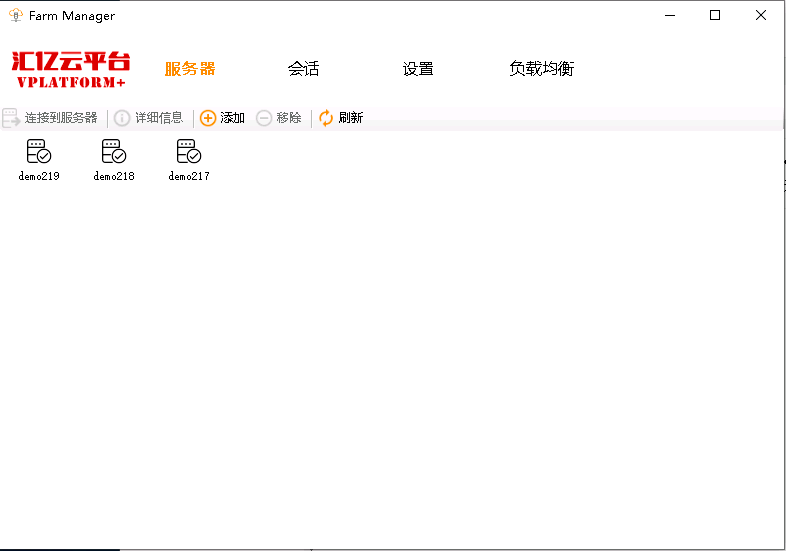Open the 负载均衡 tab
The height and width of the screenshot is (551, 786).
pos(541,69)
